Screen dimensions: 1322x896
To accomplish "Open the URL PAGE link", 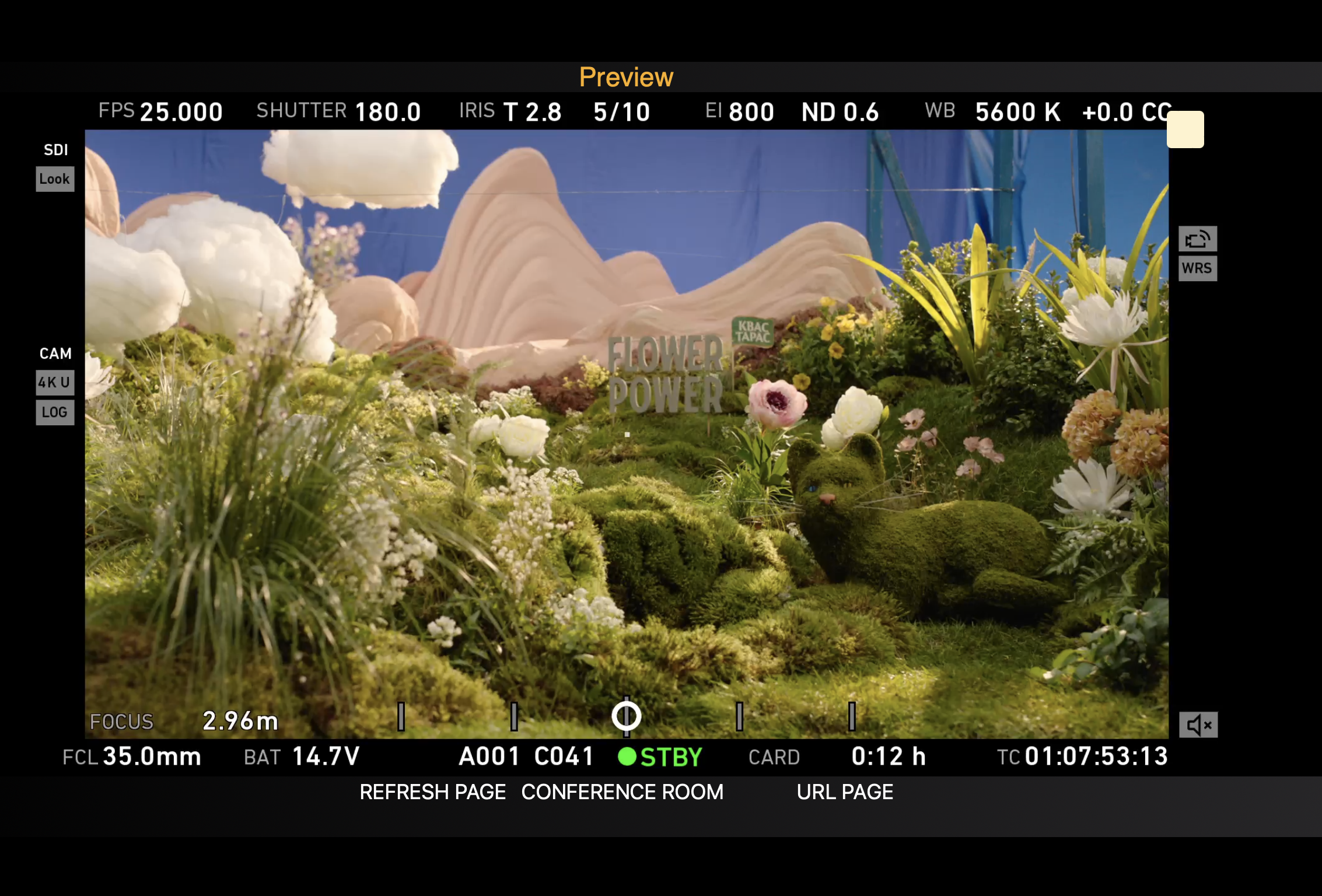I will (844, 792).
